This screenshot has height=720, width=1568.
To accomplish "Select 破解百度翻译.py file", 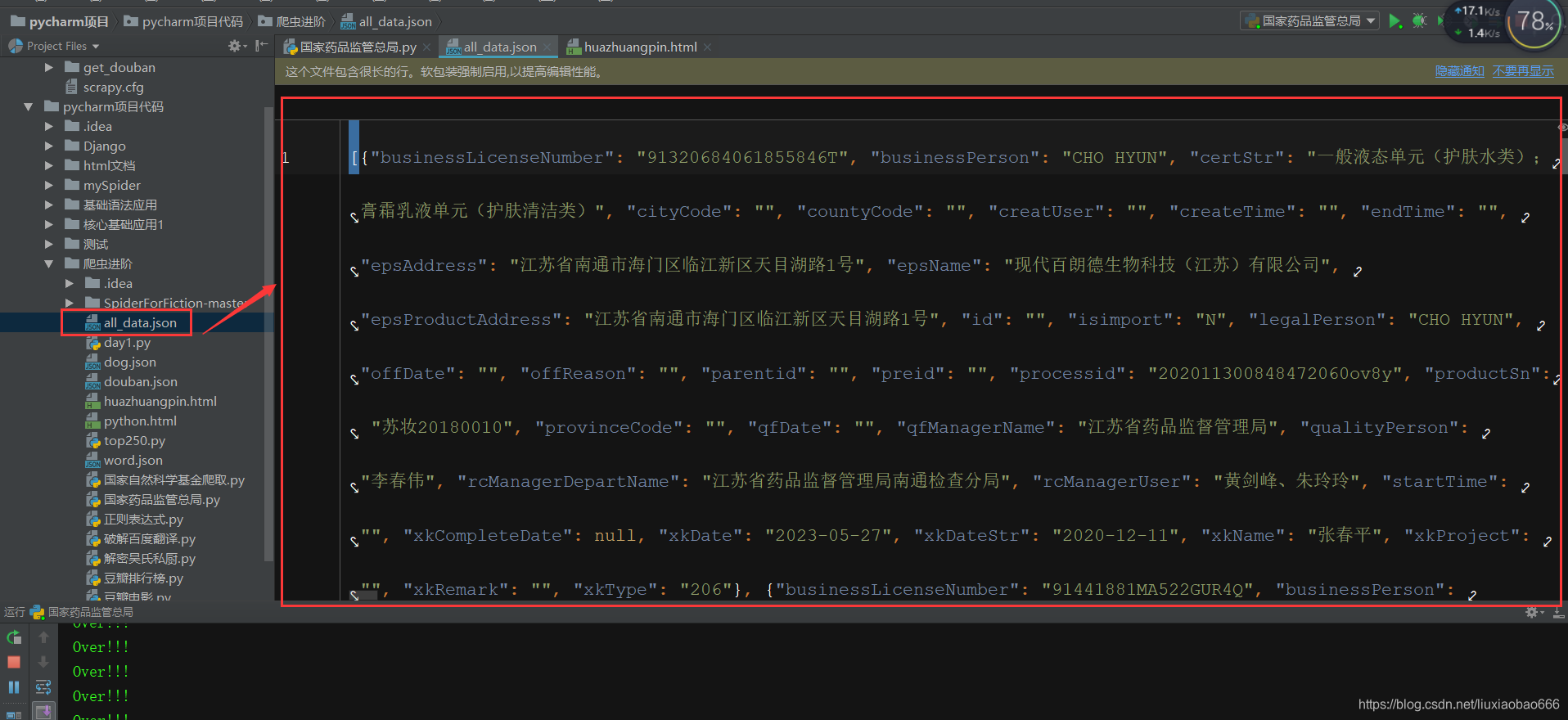I will pos(141,538).
